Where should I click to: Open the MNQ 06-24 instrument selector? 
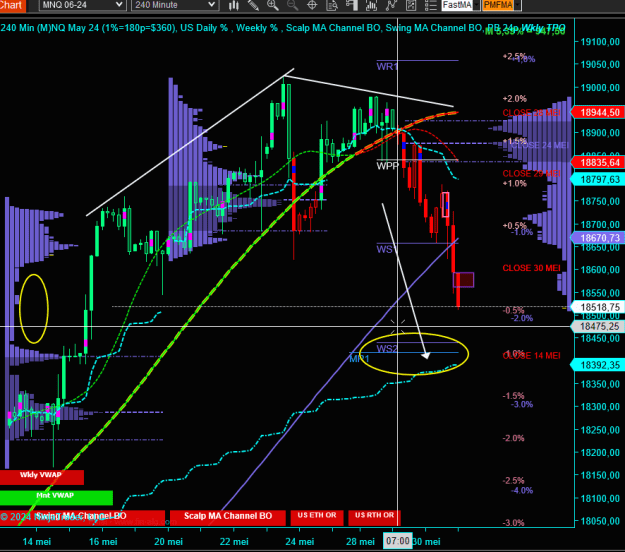(83, 5)
